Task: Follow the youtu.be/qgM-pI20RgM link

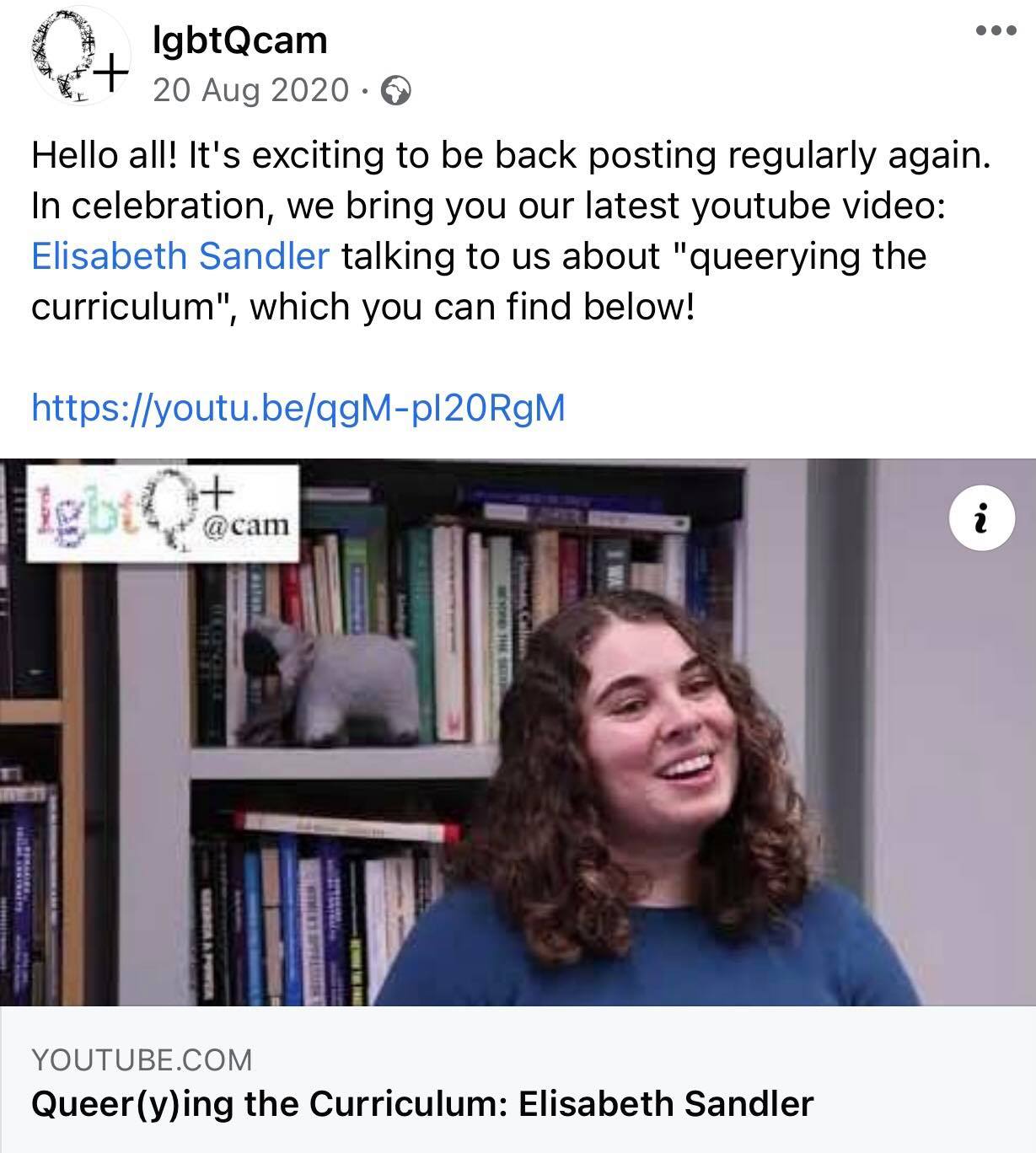Action: (x=298, y=408)
